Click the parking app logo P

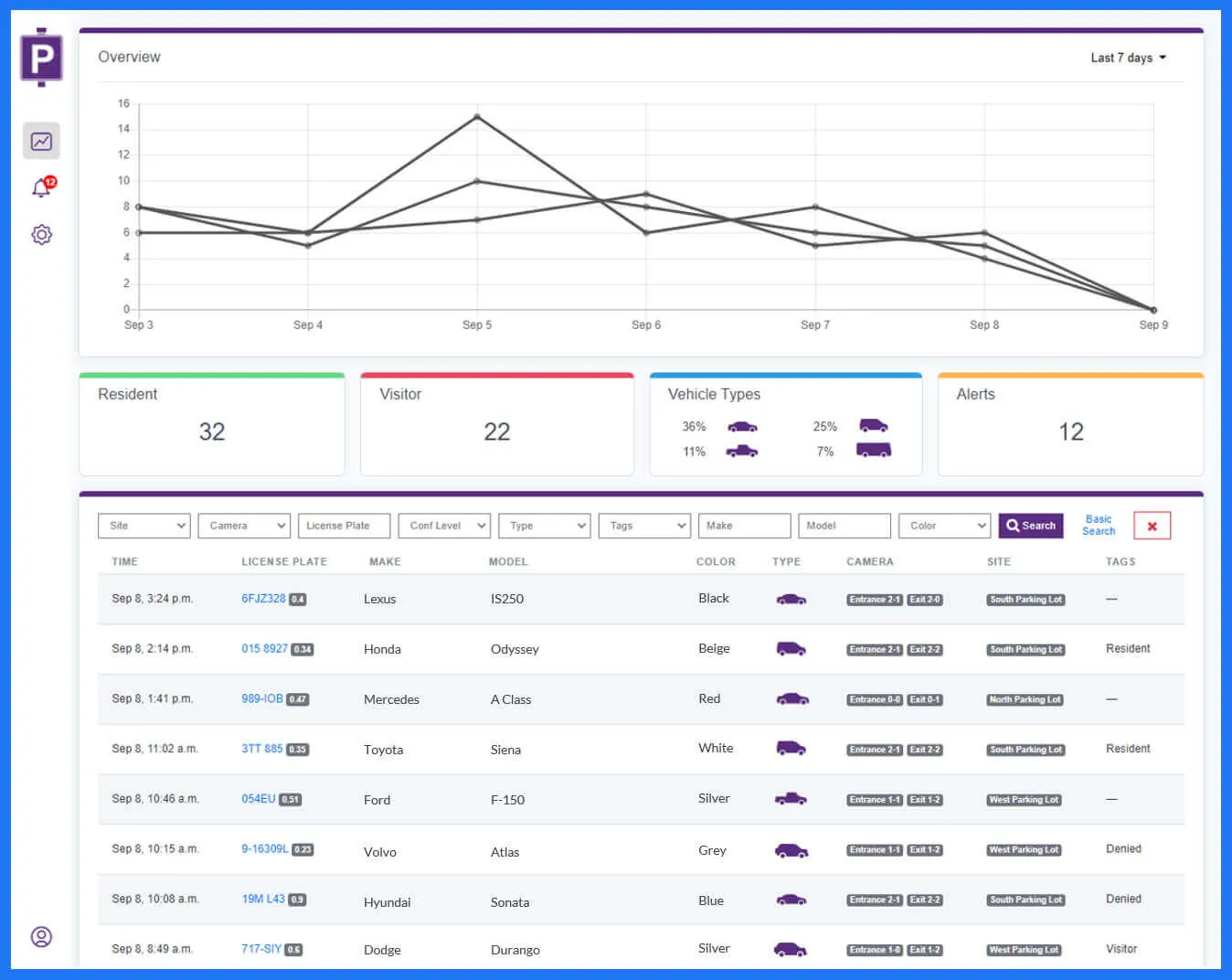[x=40, y=57]
